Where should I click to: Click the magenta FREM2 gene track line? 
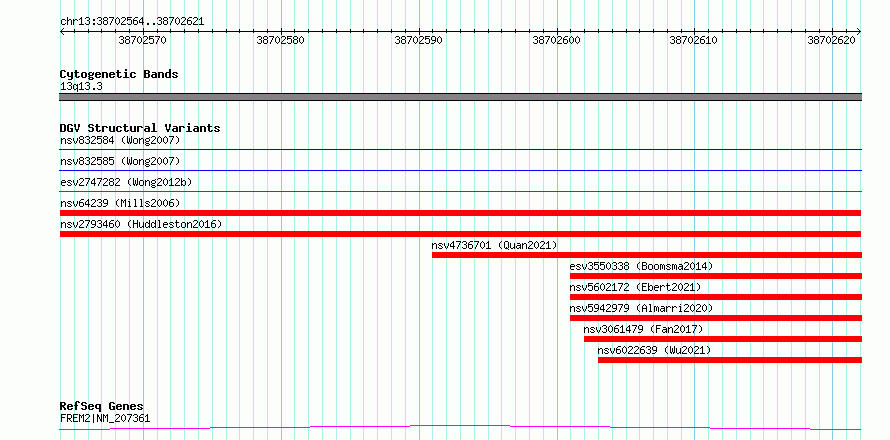(x=460, y=428)
